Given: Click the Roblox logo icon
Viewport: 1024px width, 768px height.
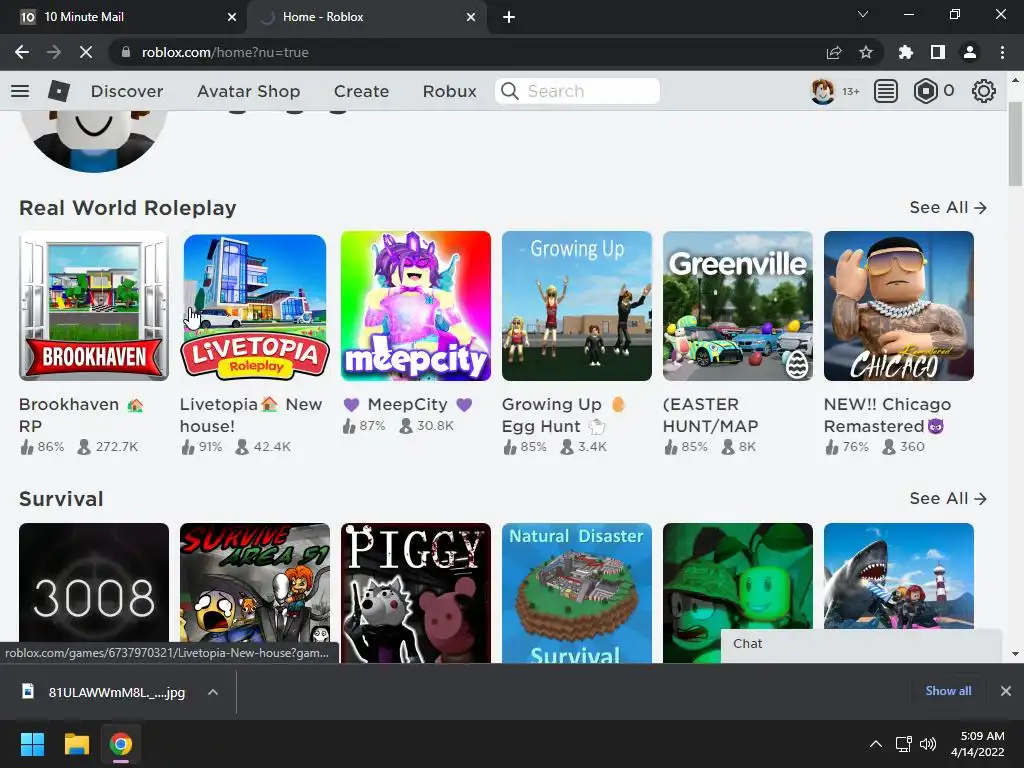Looking at the screenshot, I should pyautogui.click(x=59, y=91).
